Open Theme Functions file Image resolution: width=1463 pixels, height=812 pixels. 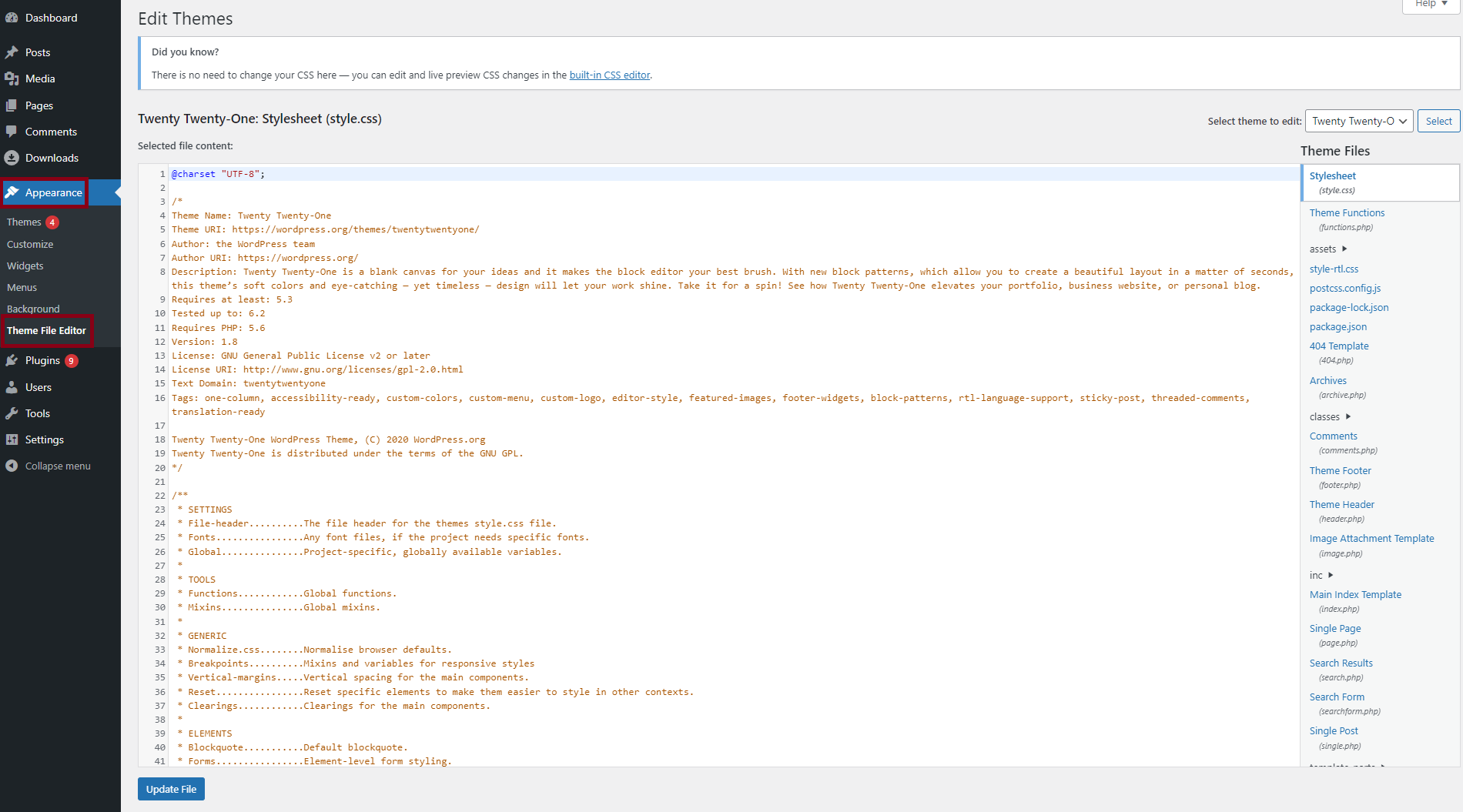click(x=1347, y=212)
